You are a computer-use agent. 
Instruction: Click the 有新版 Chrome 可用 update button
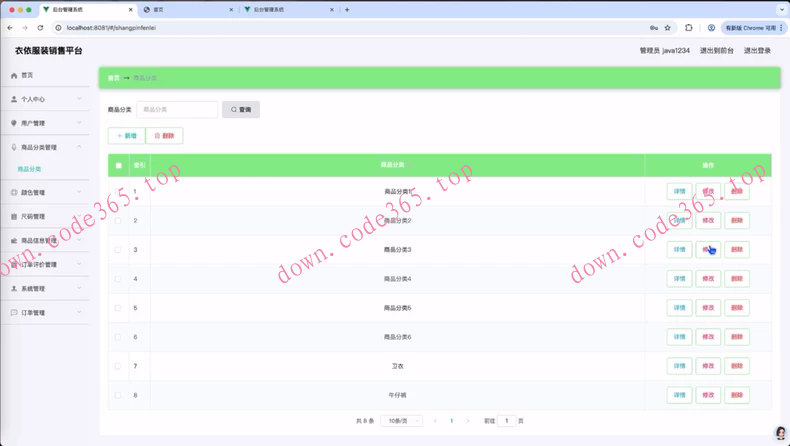point(753,28)
